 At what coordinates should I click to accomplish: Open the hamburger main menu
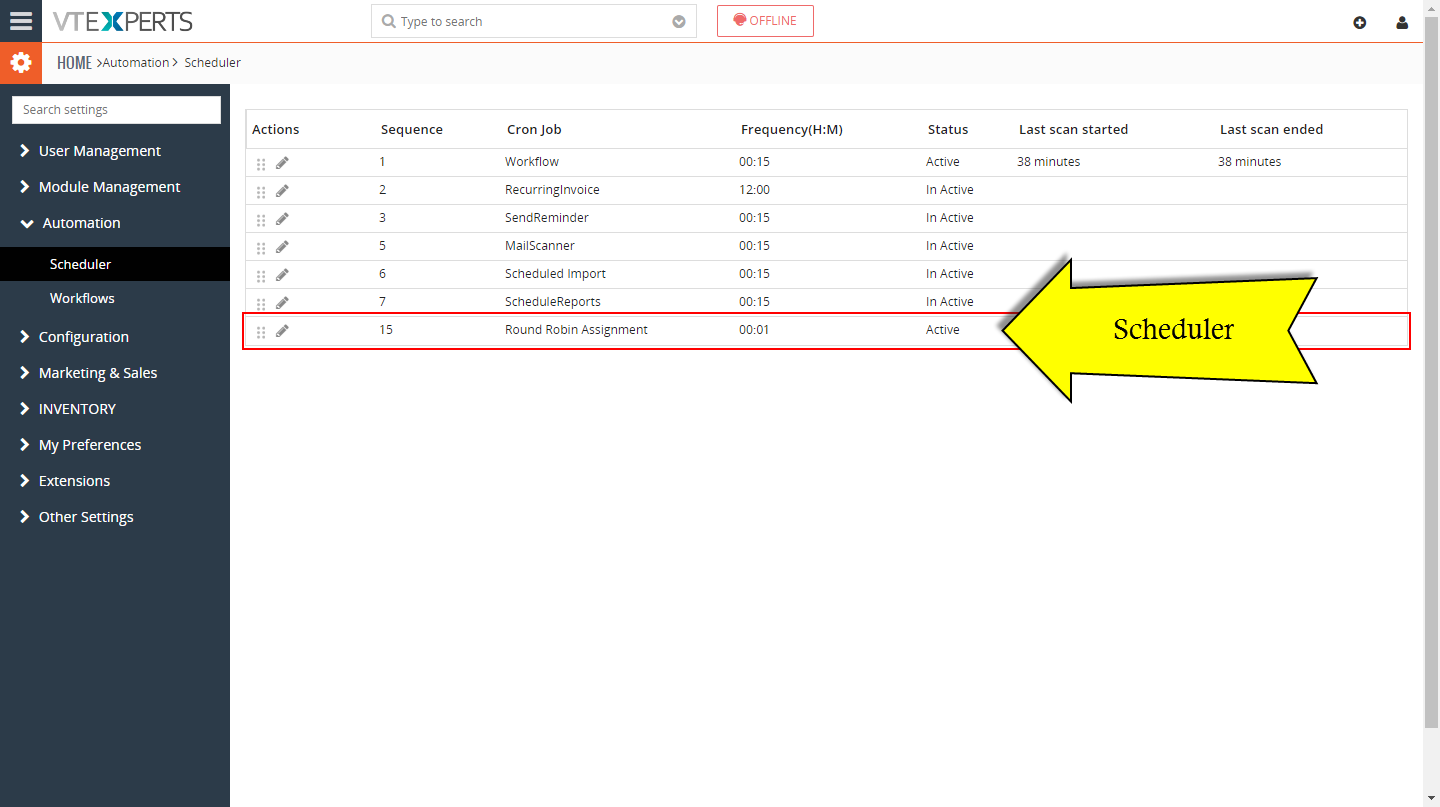tap(21, 21)
